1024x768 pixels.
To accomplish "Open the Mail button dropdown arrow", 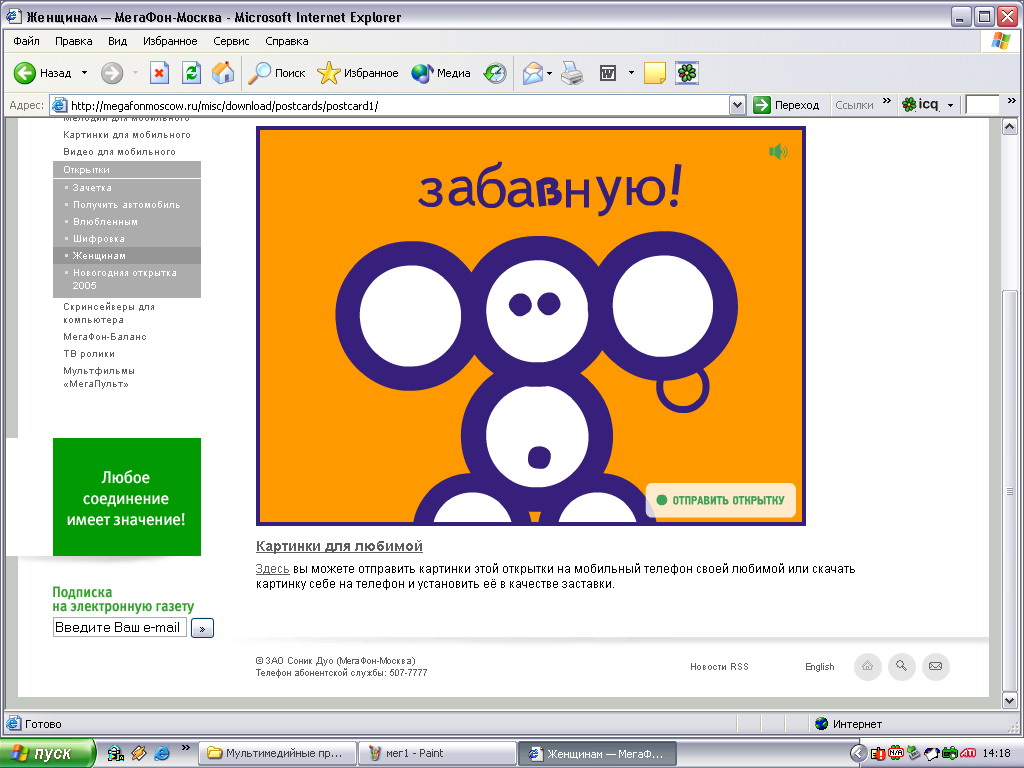I will 549,73.
